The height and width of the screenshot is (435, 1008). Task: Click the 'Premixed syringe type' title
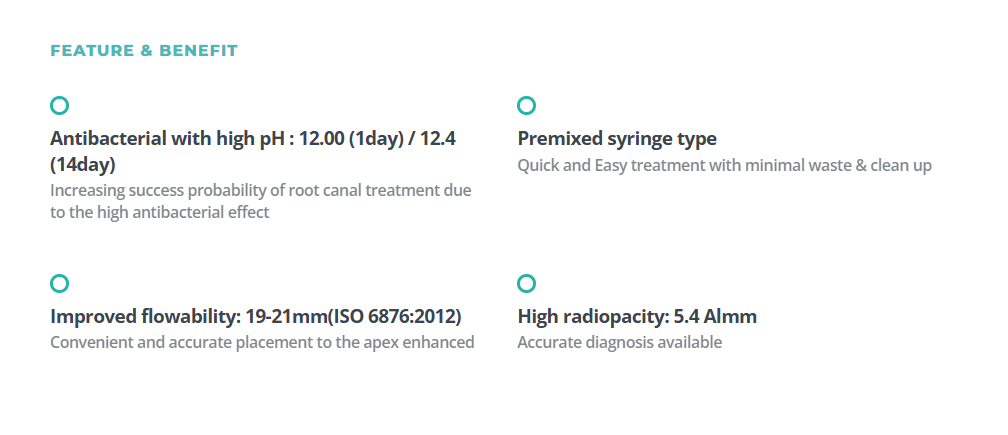617,139
